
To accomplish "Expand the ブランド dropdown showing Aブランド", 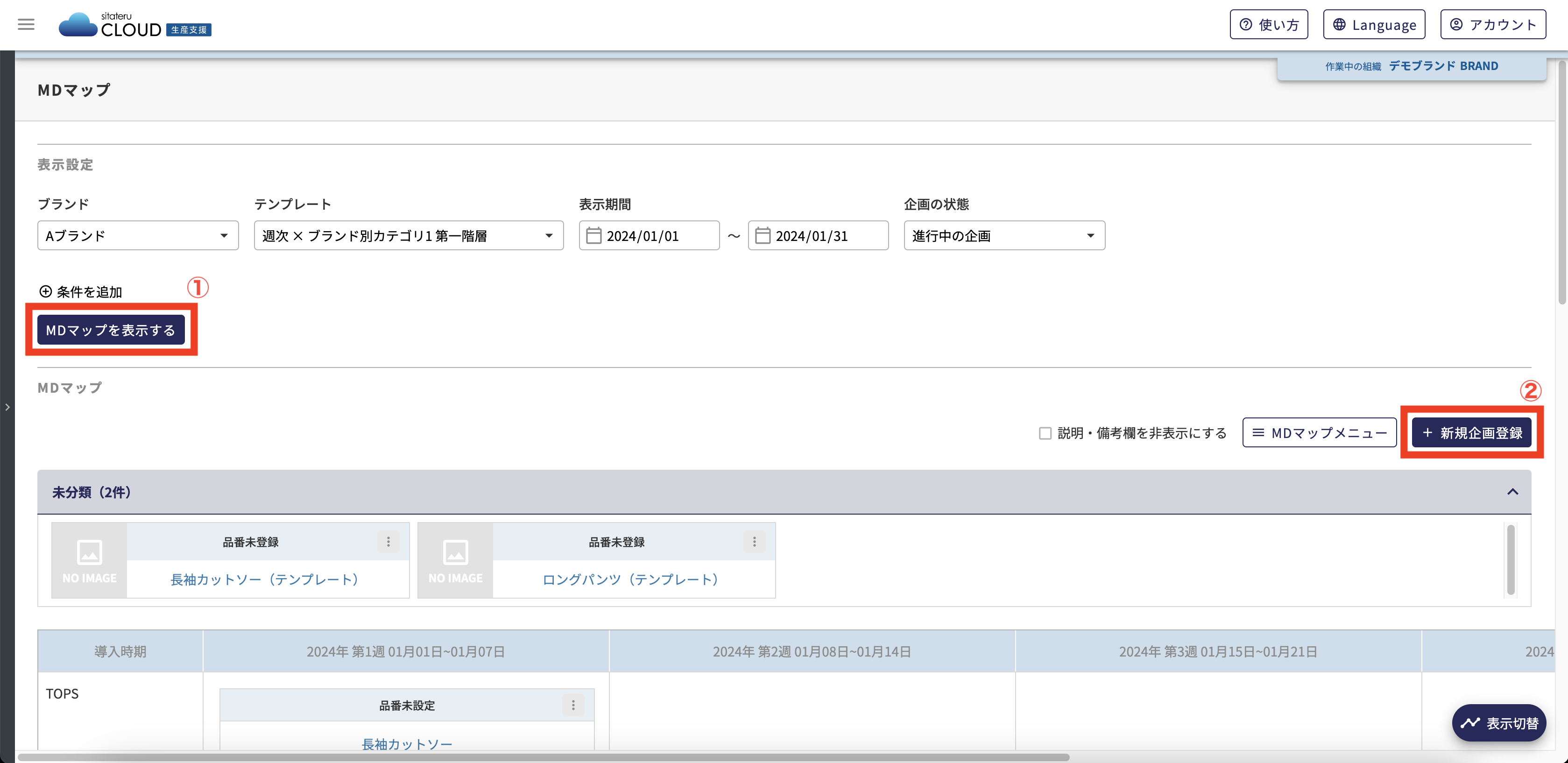I will tap(138, 236).
